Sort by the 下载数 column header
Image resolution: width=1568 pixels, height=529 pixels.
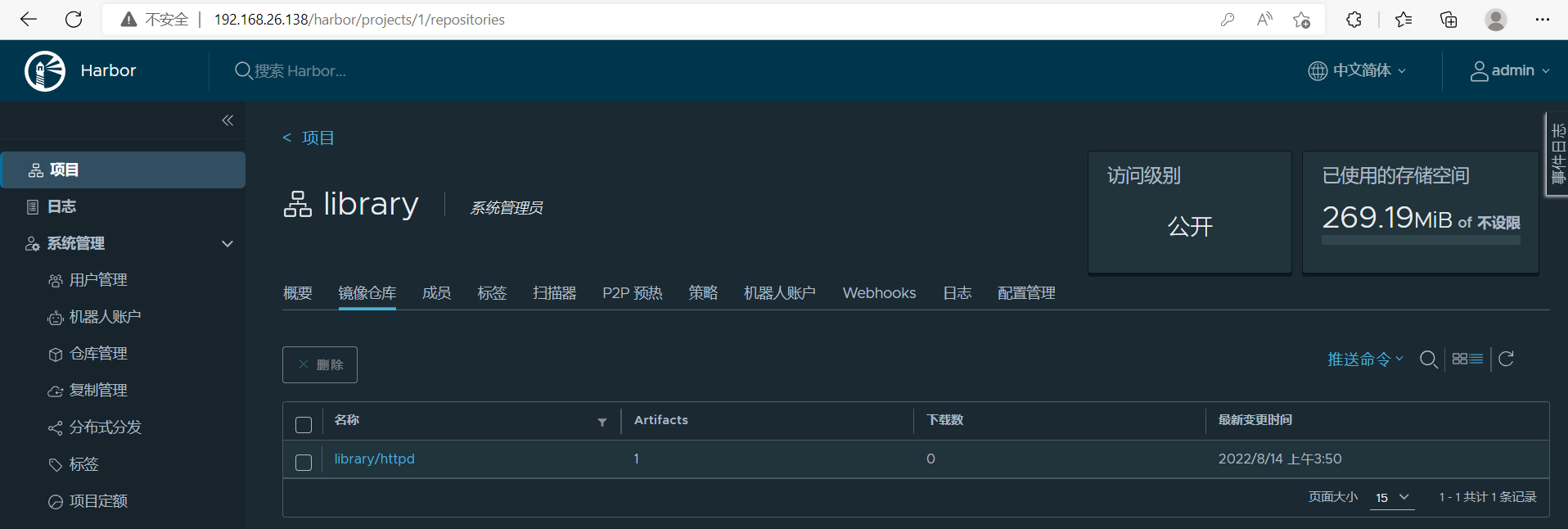coord(945,420)
